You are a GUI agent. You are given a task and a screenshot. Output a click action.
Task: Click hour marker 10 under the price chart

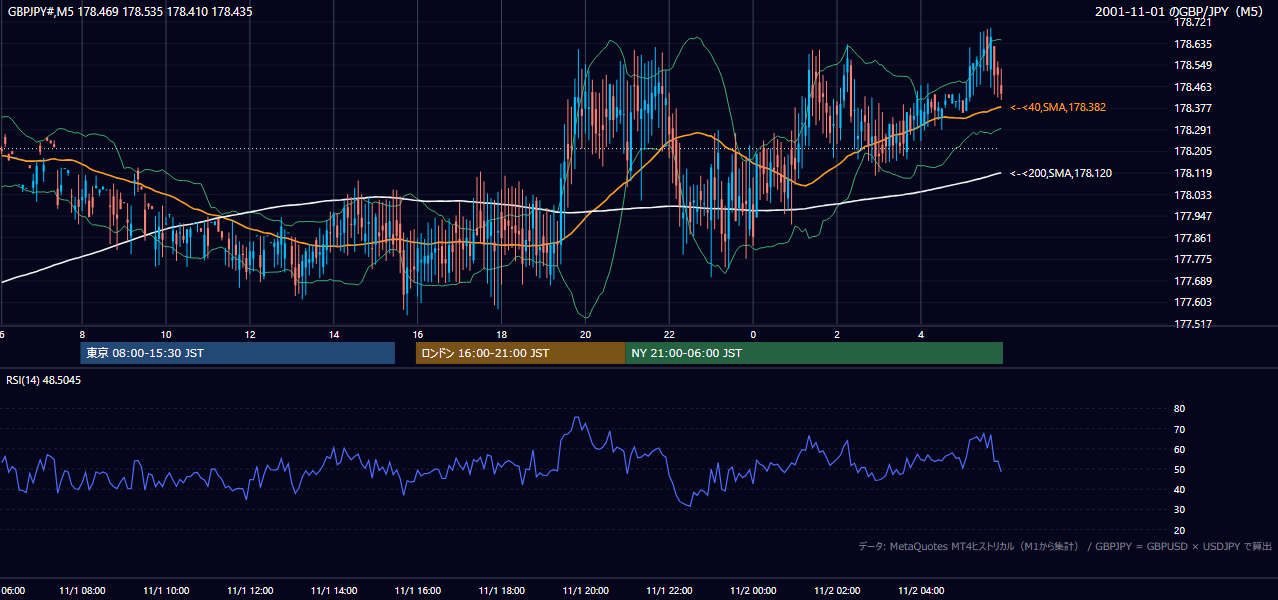166,334
